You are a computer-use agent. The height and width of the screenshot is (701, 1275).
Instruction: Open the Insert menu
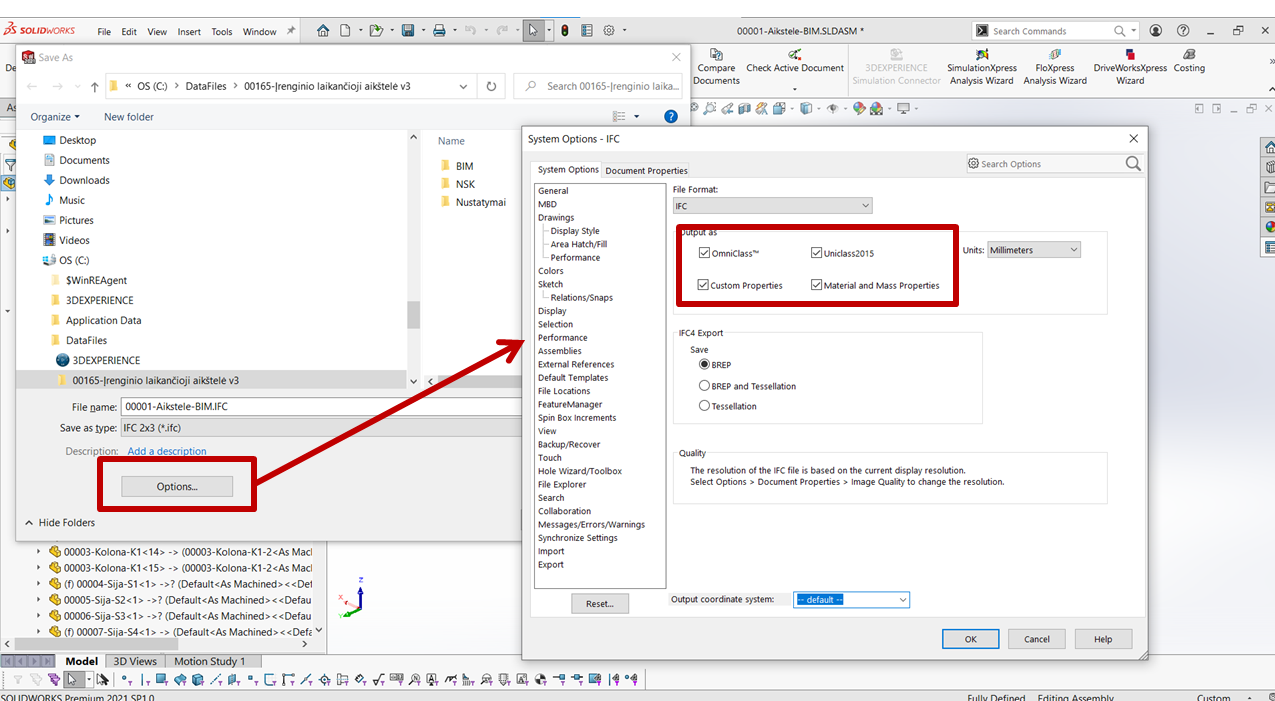[189, 32]
